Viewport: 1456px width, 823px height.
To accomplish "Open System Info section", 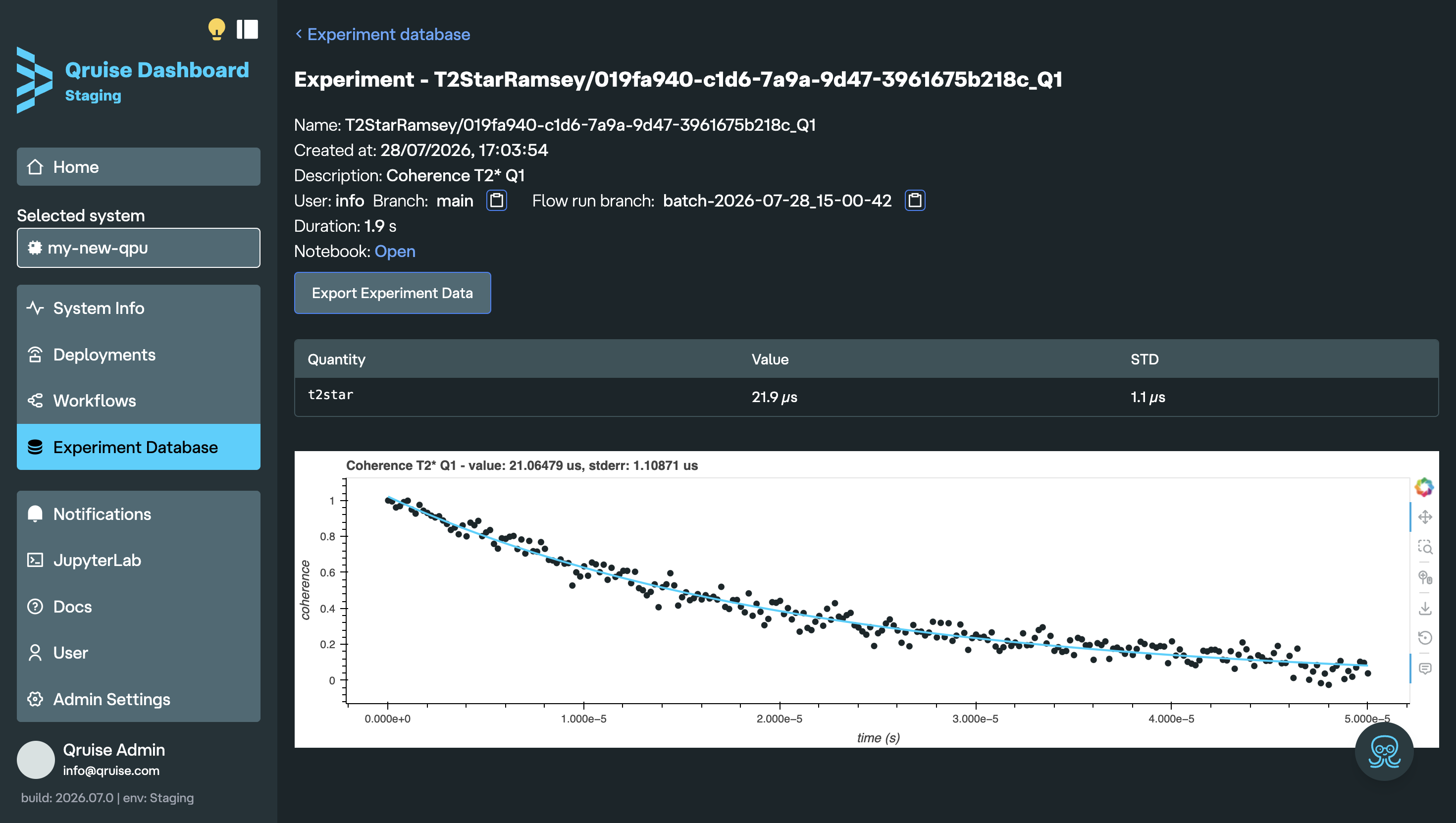I will pos(139,308).
